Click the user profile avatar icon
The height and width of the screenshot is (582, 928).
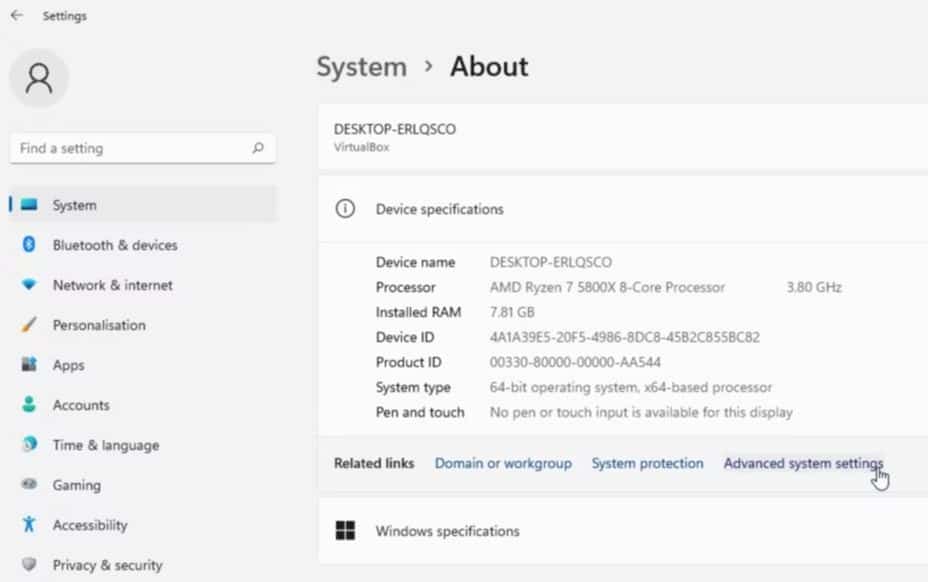(x=39, y=79)
